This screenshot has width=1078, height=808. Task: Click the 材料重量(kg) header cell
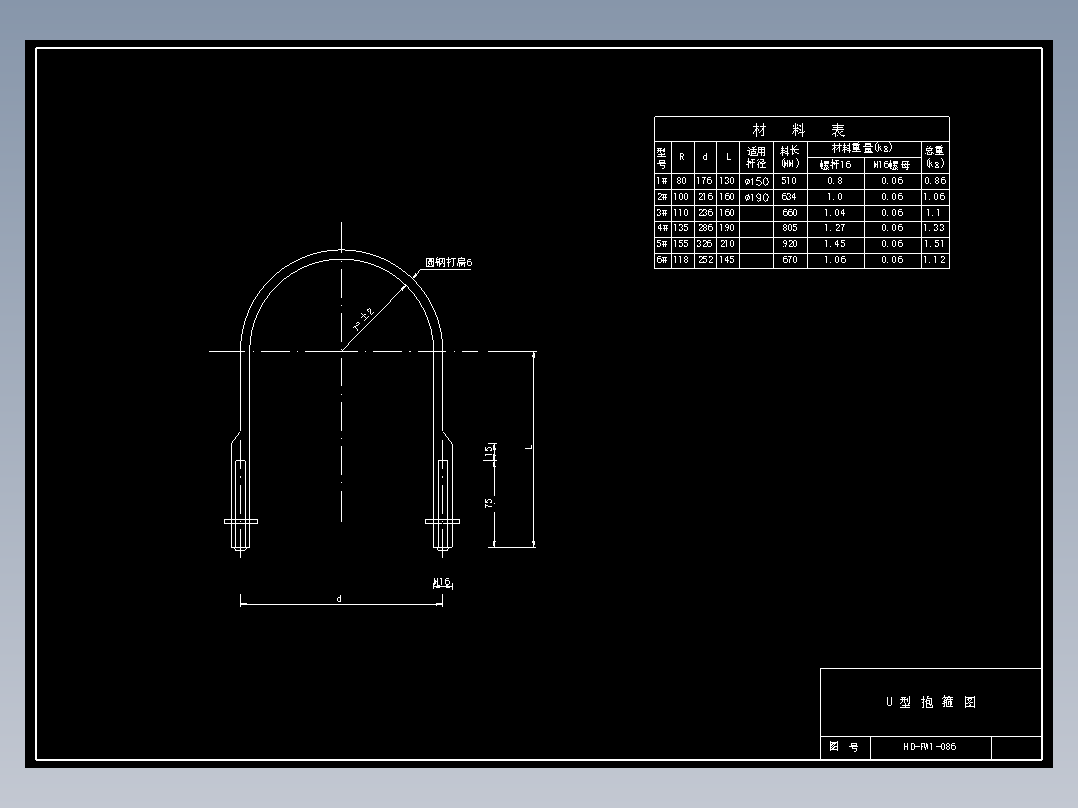point(862,148)
